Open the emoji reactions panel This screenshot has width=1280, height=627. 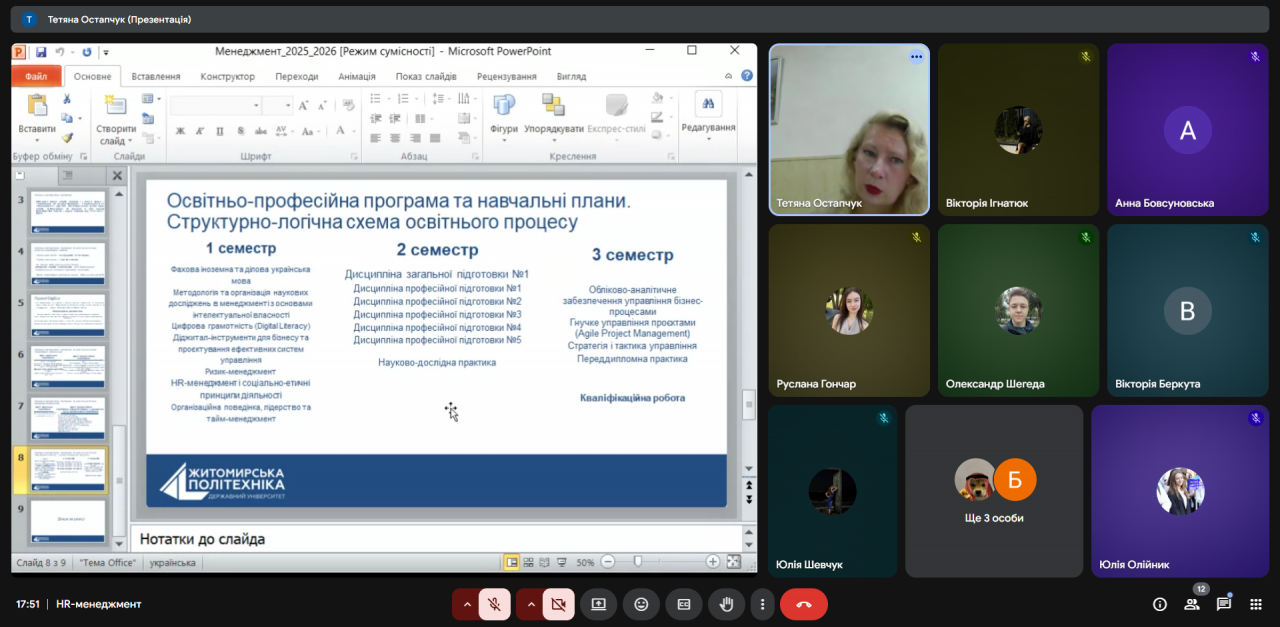pos(641,604)
